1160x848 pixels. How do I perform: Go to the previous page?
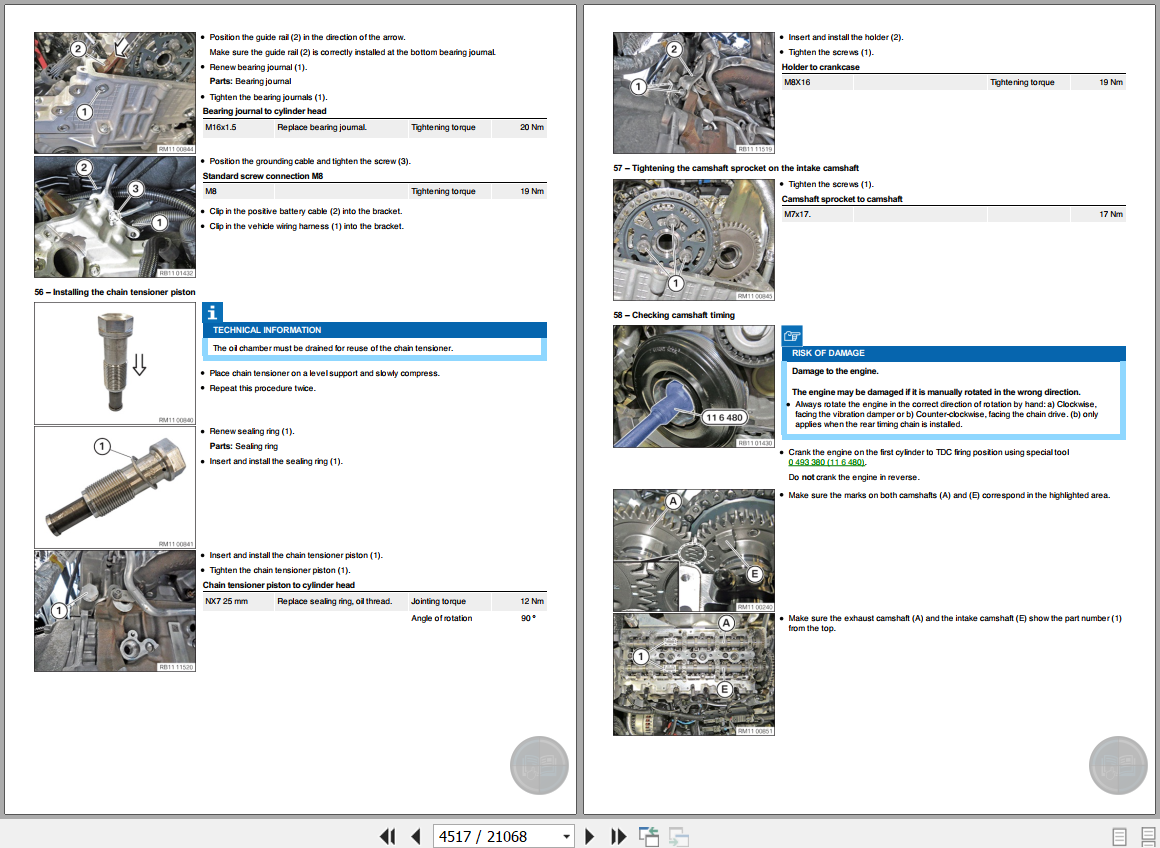pyautogui.click(x=415, y=836)
